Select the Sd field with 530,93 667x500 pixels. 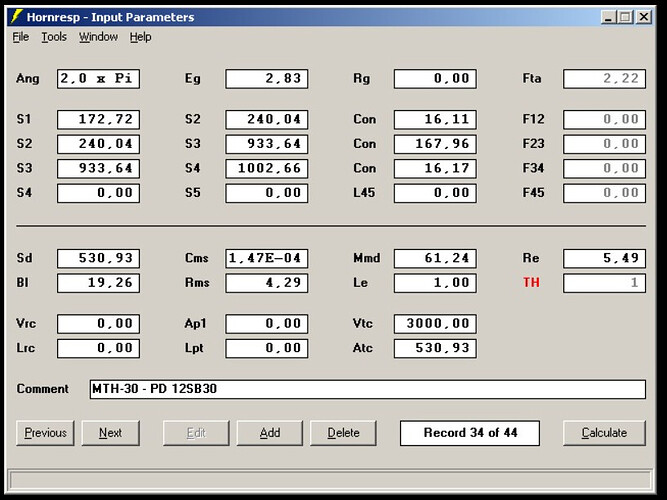(x=98, y=258)
